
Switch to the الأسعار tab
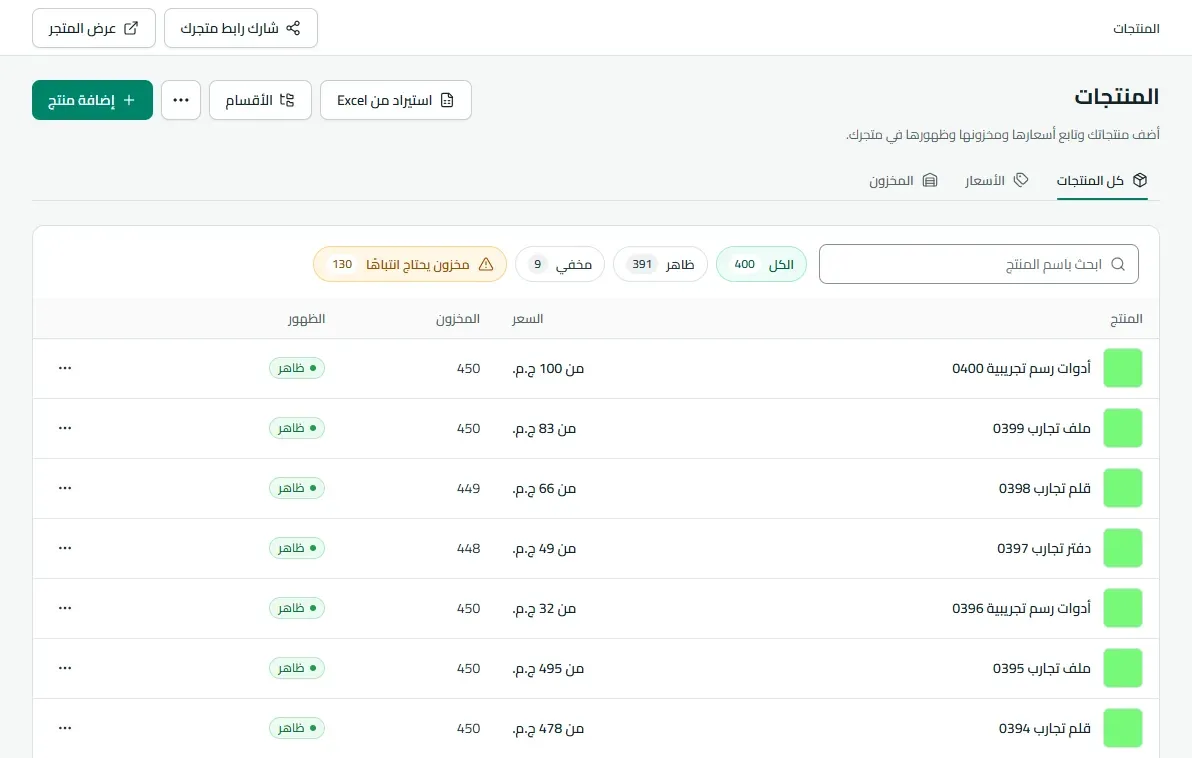[997, 181]
